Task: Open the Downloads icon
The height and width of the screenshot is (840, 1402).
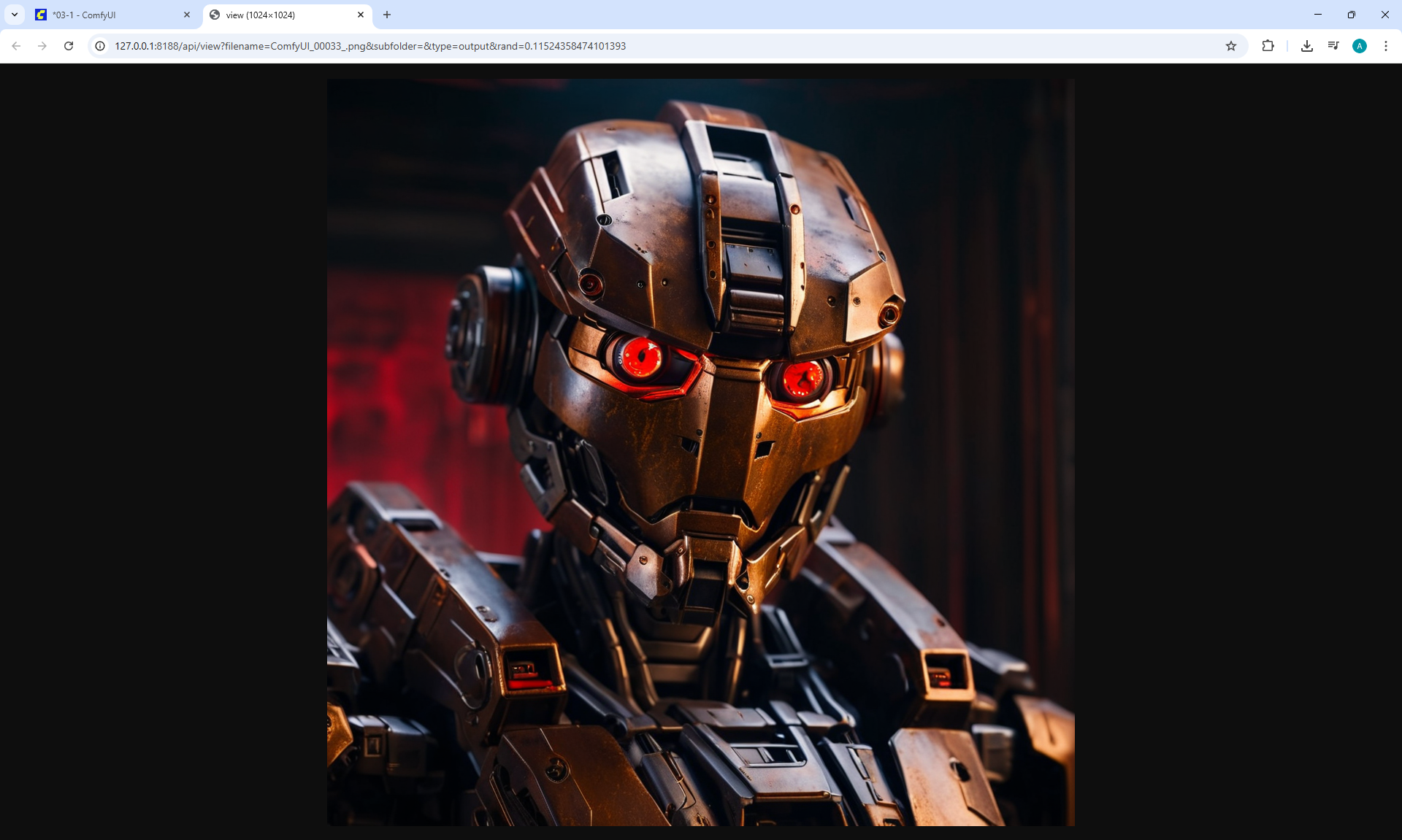Action: click(x=1307, y=46)
